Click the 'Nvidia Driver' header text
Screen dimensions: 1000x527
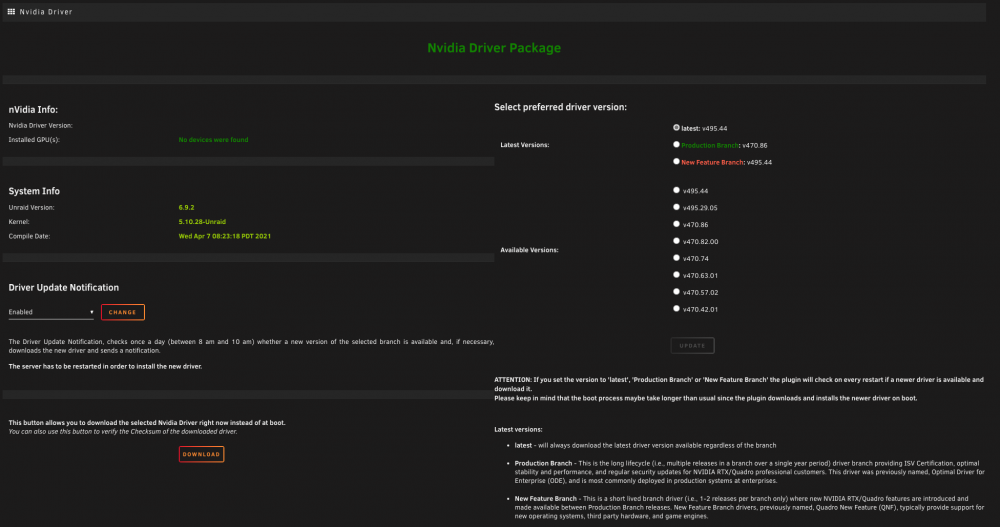point(46,11)
